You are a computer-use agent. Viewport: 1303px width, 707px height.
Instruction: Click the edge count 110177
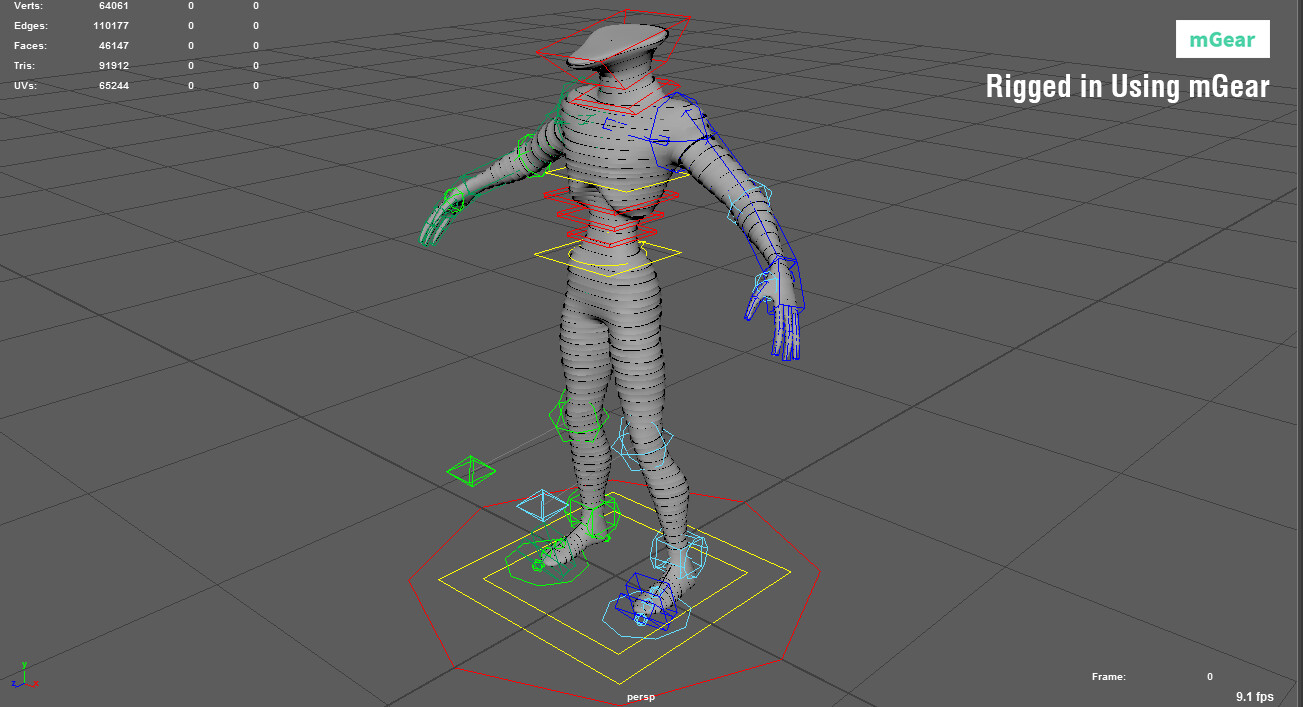click(x=111, y=26)
